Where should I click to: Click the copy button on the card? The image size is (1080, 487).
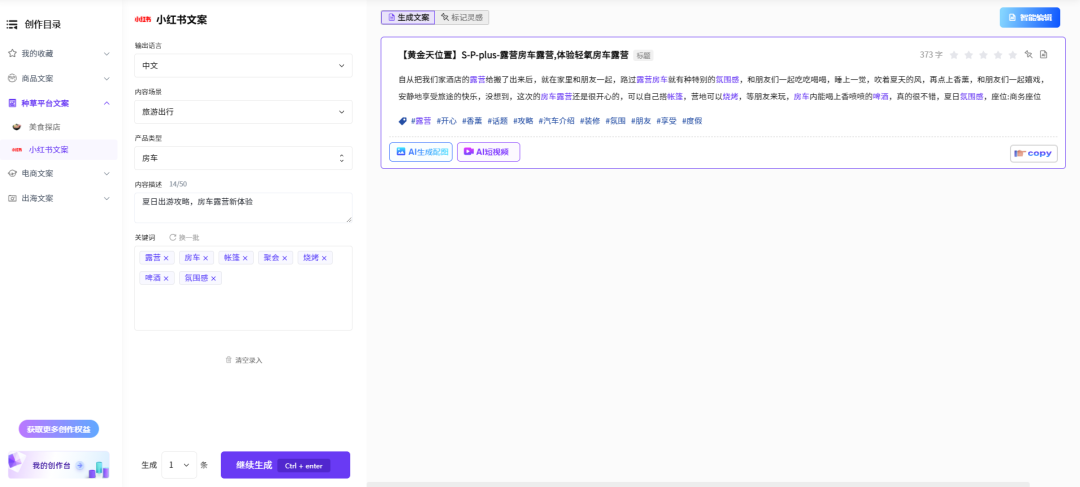[x=1033, y=153]
